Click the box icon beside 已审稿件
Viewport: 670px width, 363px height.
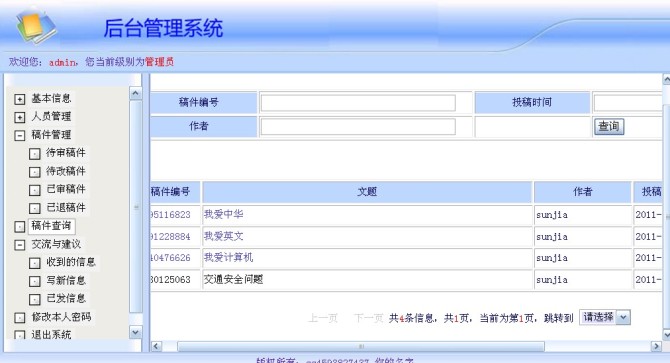(35, 190)
